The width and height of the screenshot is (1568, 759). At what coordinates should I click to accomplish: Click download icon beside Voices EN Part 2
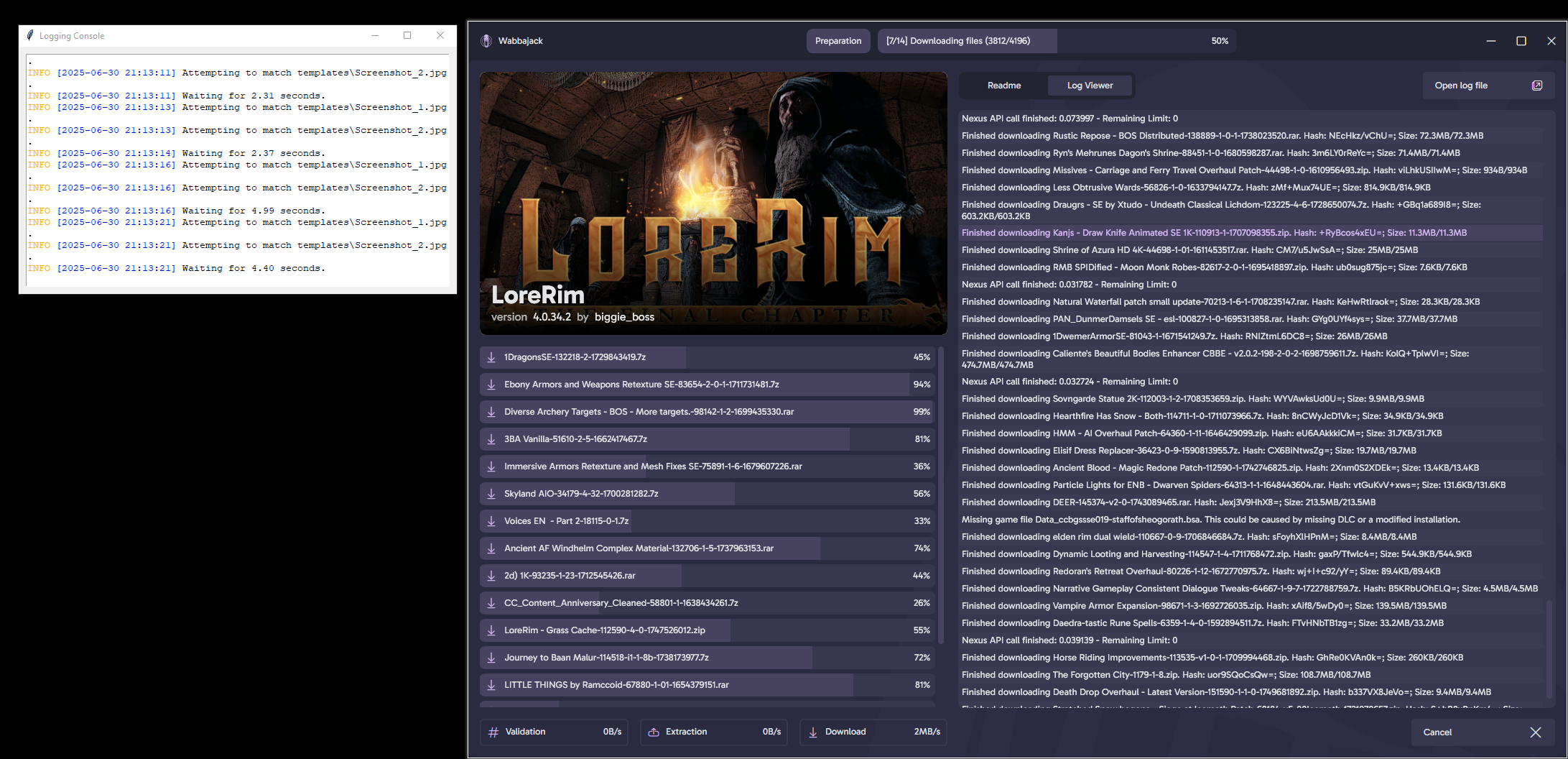[491, 521]
